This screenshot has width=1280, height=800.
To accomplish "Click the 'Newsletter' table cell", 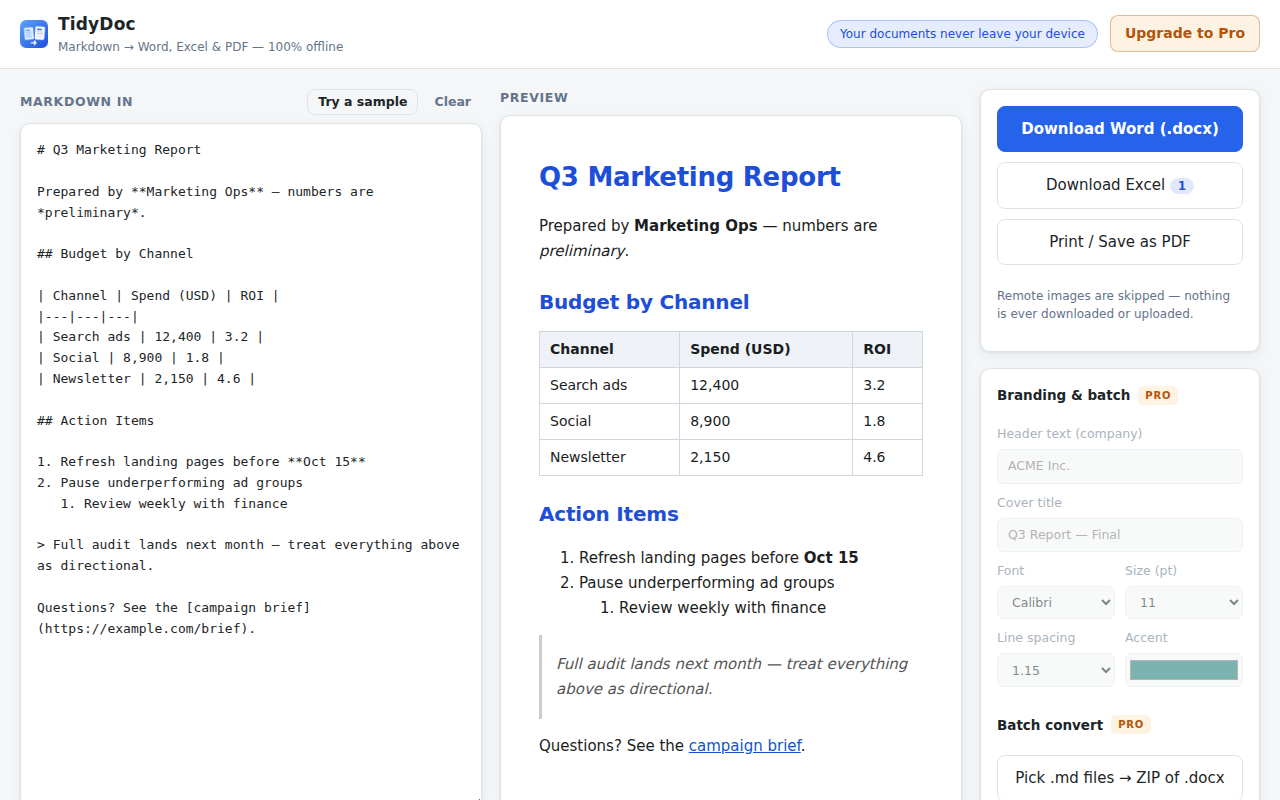I will tap(610, 458).
